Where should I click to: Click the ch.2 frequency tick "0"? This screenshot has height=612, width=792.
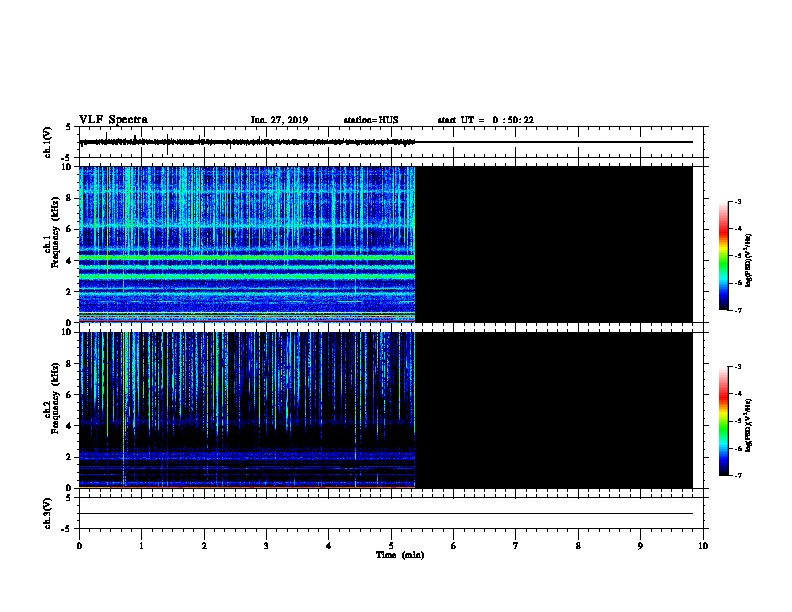coord(69,488)
